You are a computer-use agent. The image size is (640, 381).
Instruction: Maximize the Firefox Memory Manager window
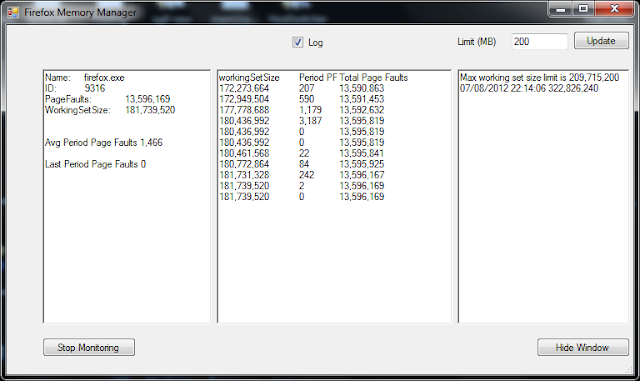point(583,9)
